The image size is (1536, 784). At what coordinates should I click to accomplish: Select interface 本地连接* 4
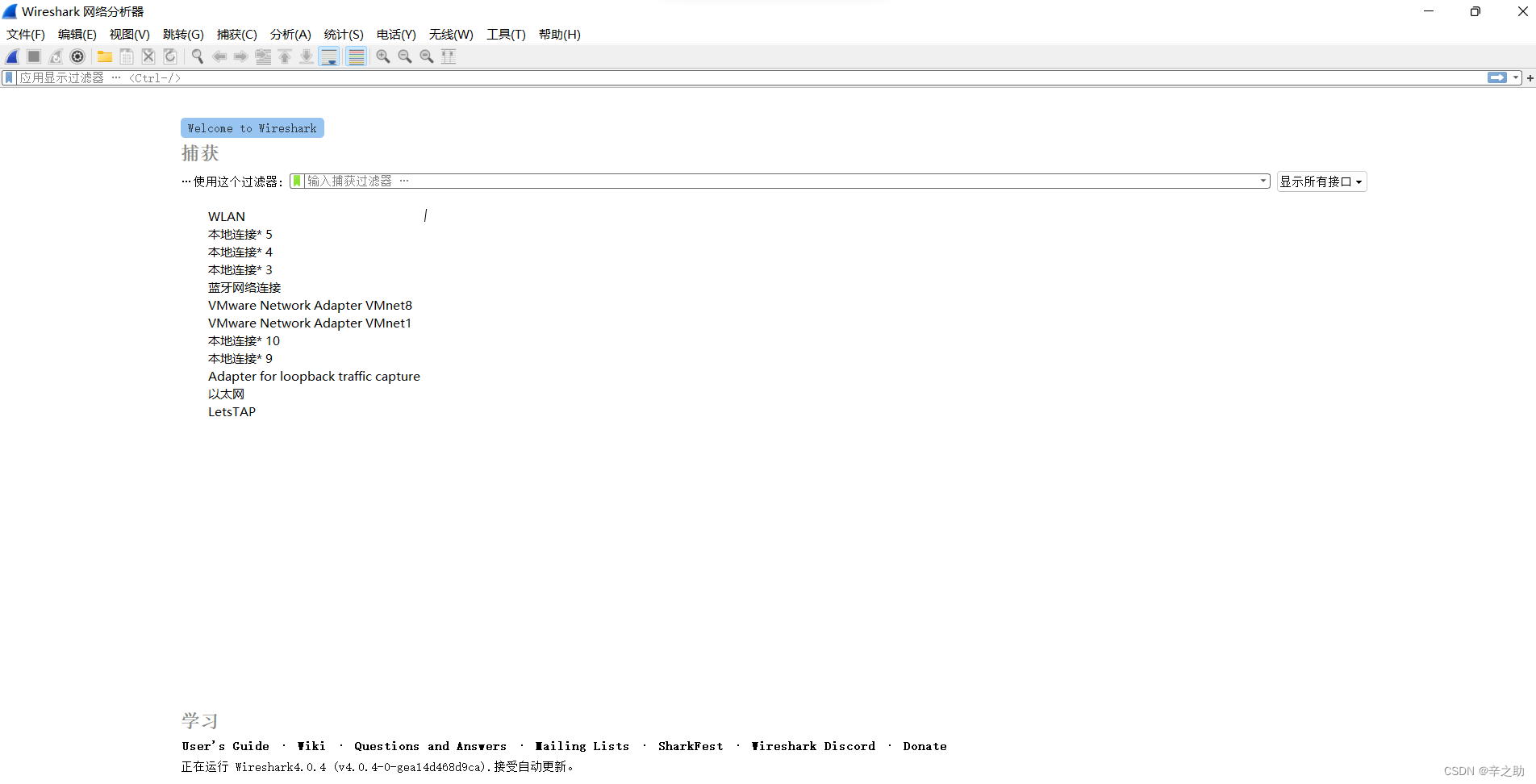[240, 252]
